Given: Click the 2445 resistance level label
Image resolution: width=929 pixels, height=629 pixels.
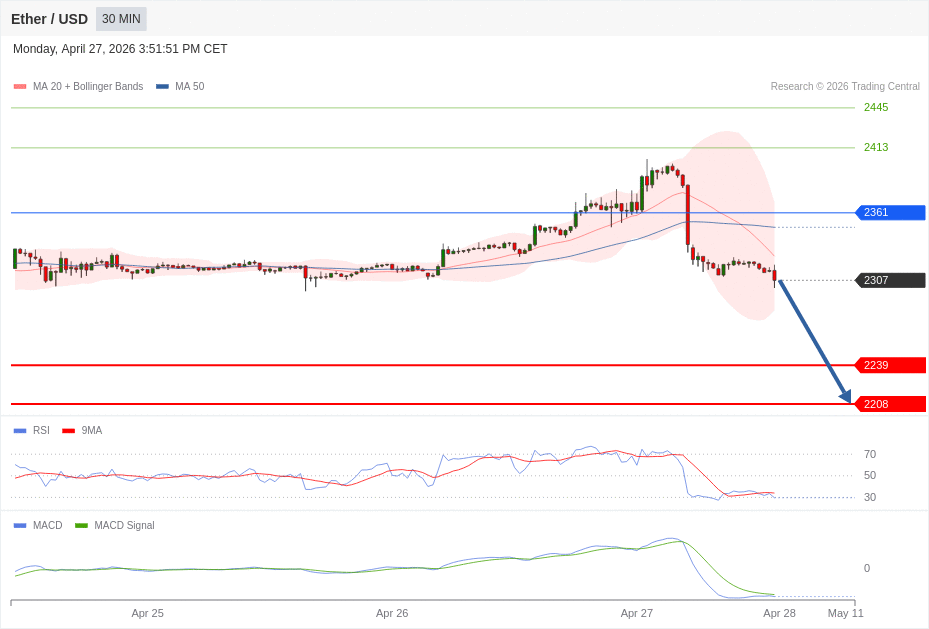Looking at the screenshot, I should 876,108.
